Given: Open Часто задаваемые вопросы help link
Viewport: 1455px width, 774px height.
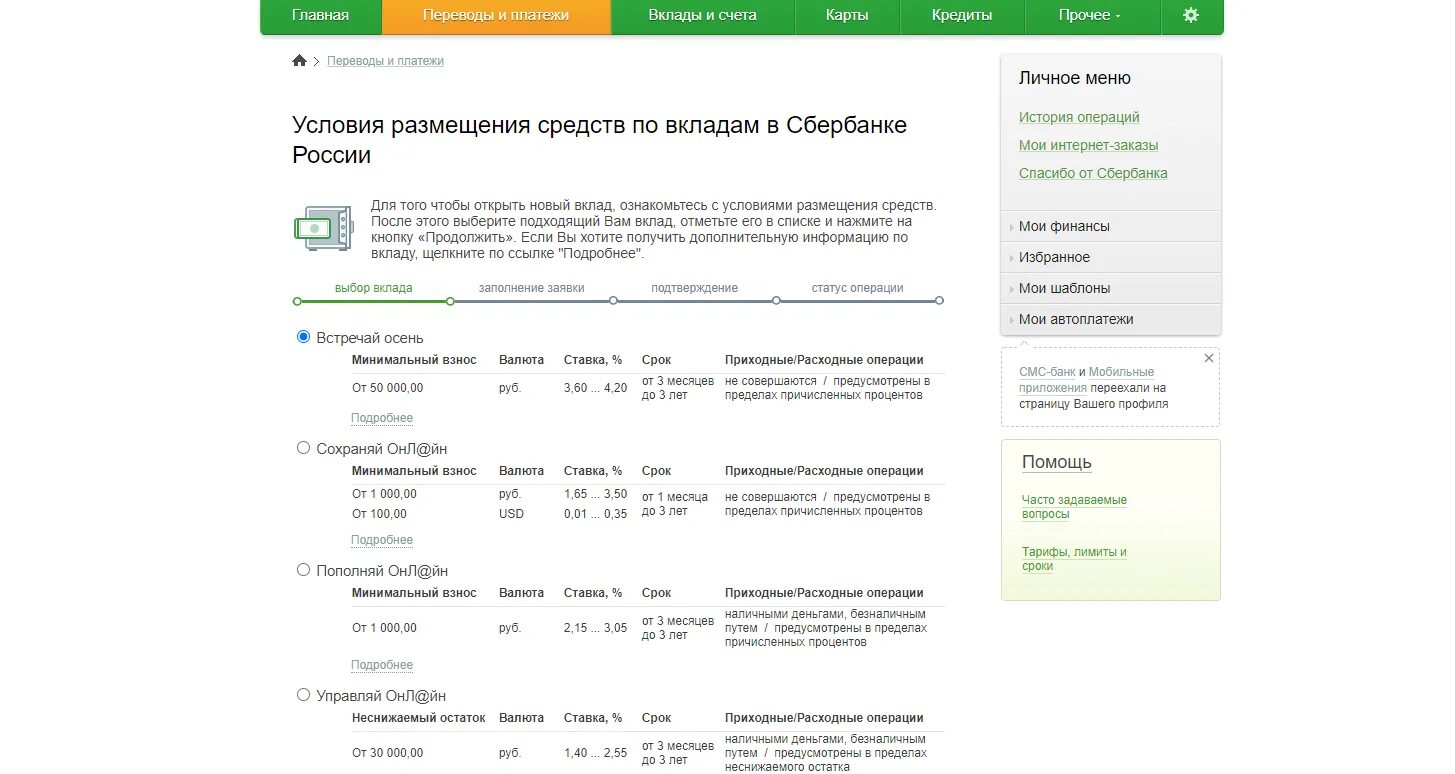Looking at the screenshot, I should (x=1074, y=507).
